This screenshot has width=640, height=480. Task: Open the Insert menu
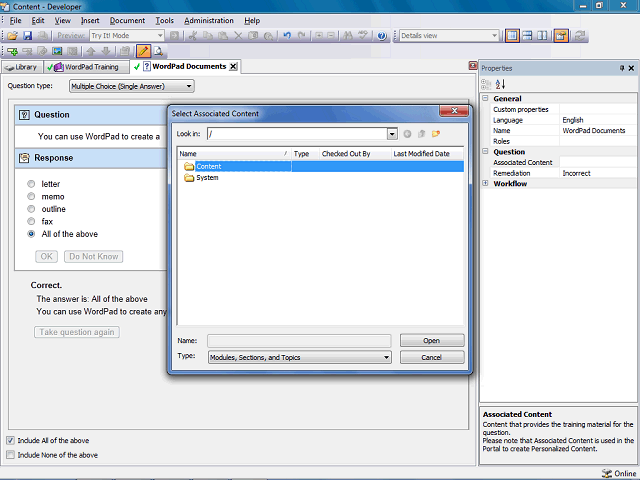click(90, 20)
